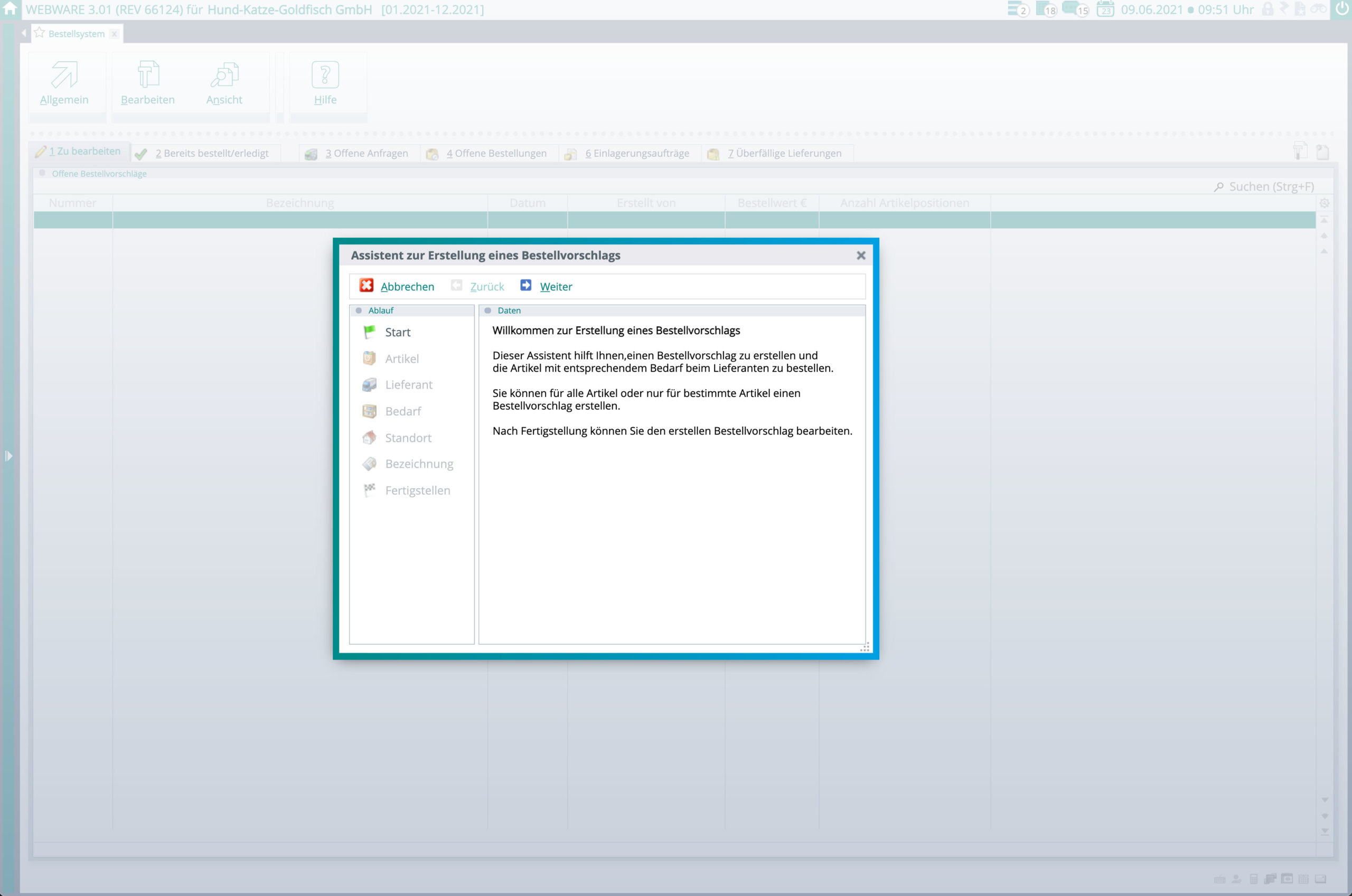The image size is (1352, 896).
Task: Click the home icon in title bar
Action: 10,8
